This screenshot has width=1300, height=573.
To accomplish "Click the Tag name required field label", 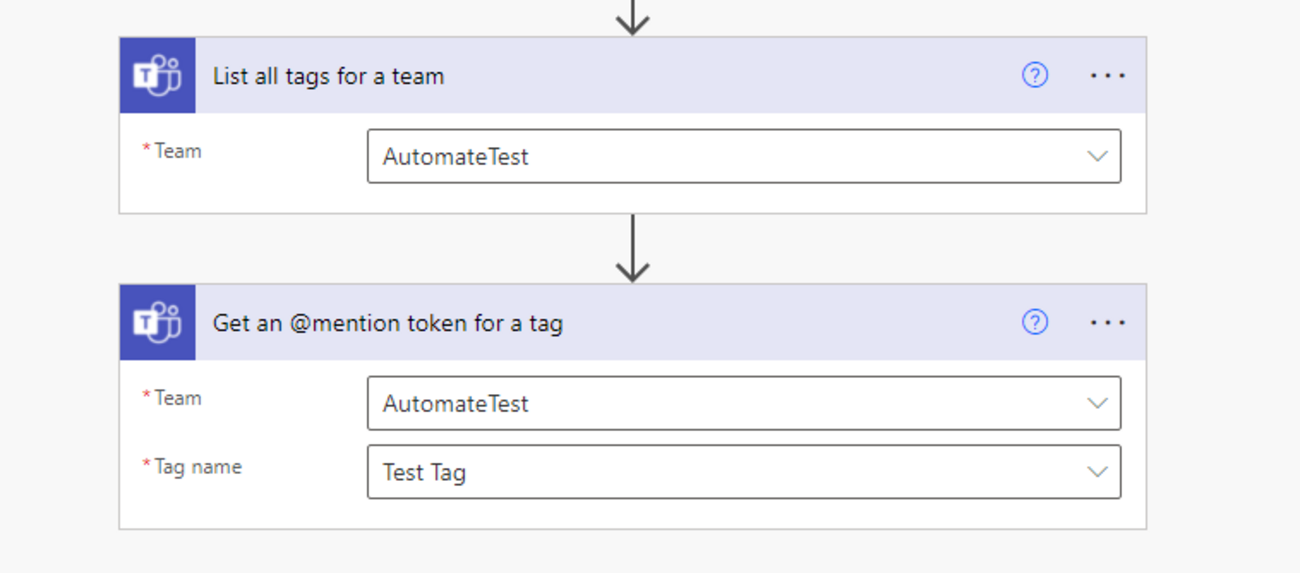I will [x=197, y=467].
